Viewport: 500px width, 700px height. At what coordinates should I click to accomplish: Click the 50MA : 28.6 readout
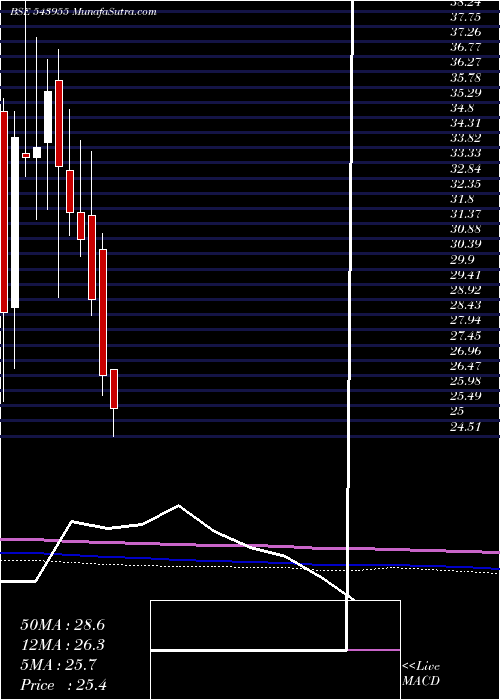(x=63, y=625)
